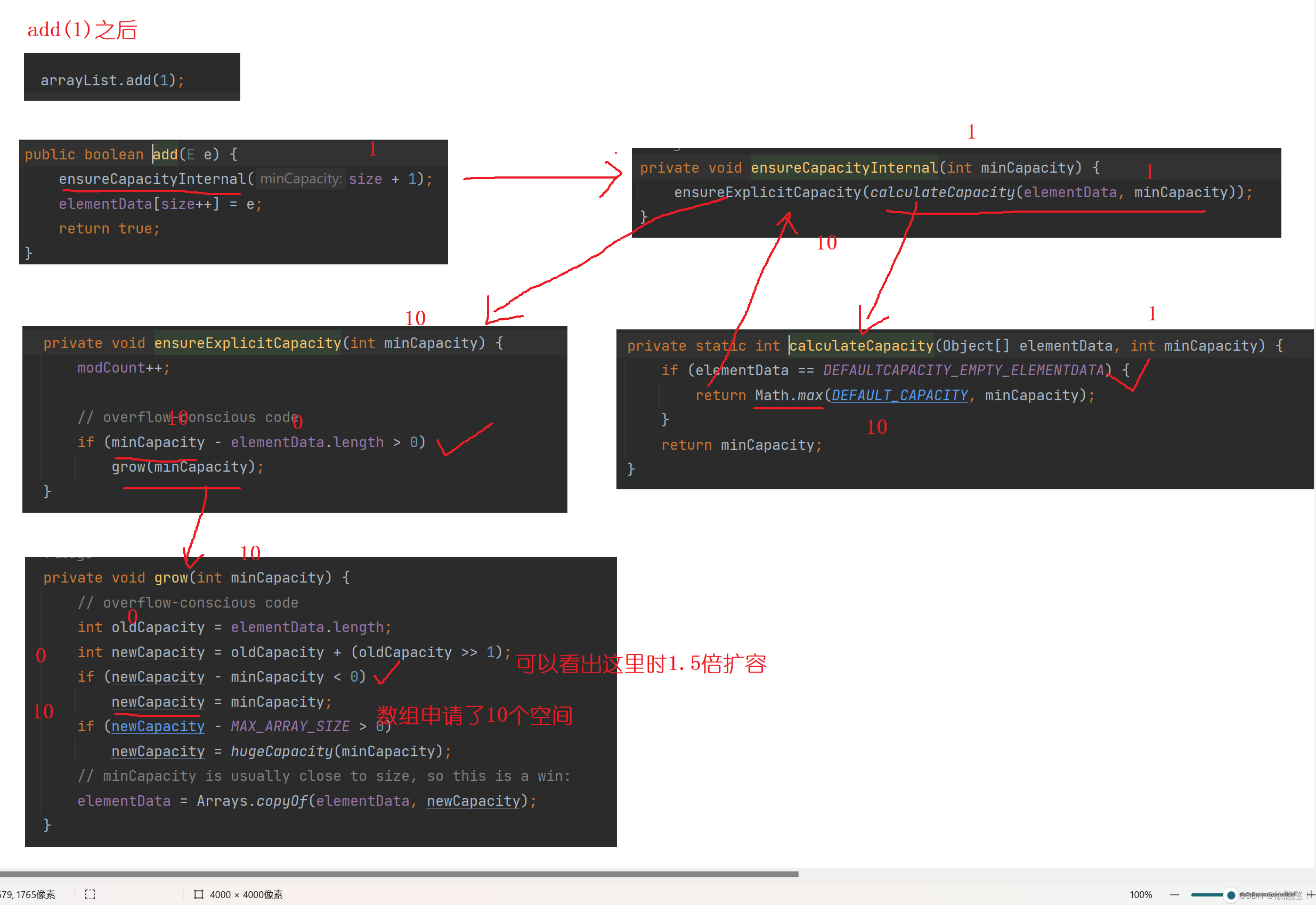The image size is (1316, 905).
Task: Click the overflow-conscious comment in grow method
Action: 188,602
